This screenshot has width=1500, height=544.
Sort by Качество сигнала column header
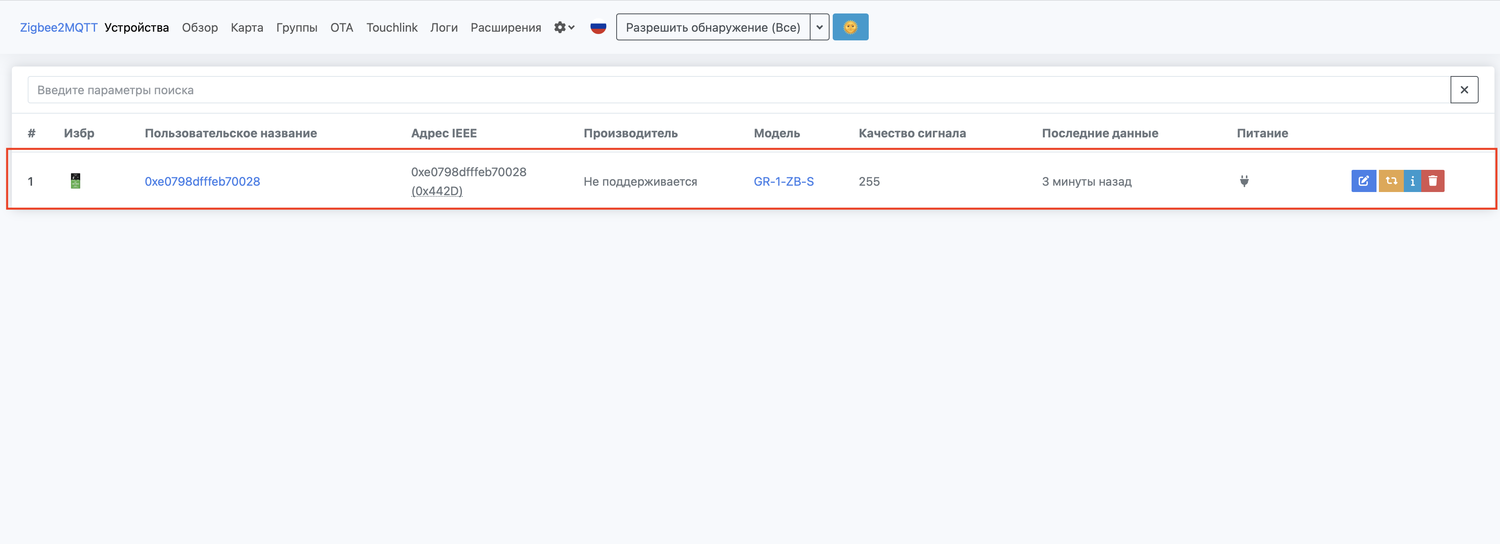(912, 133)
